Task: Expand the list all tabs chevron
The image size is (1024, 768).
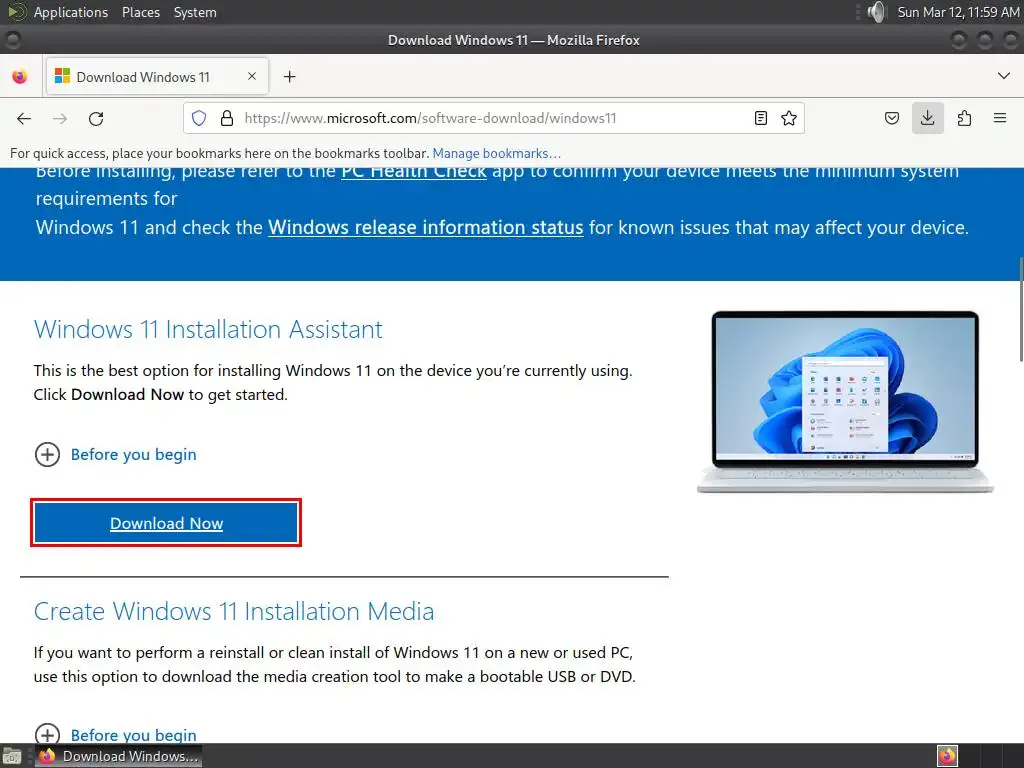Action: pyautogui.click(x=1004, y=76)
